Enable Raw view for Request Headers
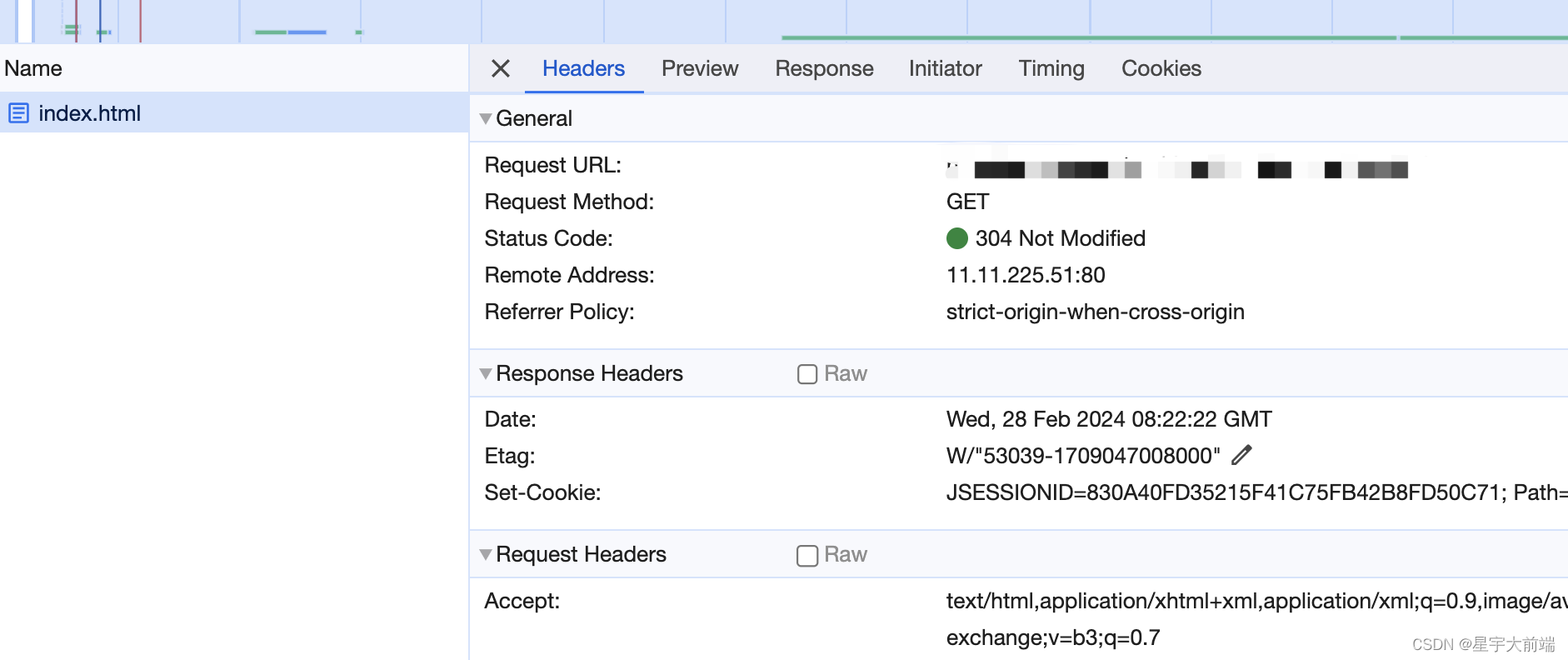 point(806,555)
